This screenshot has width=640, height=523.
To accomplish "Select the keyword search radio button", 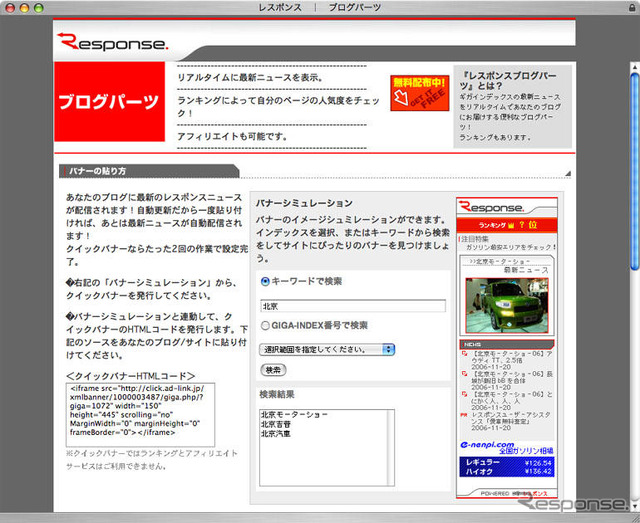I will click(x=265, y=281).
